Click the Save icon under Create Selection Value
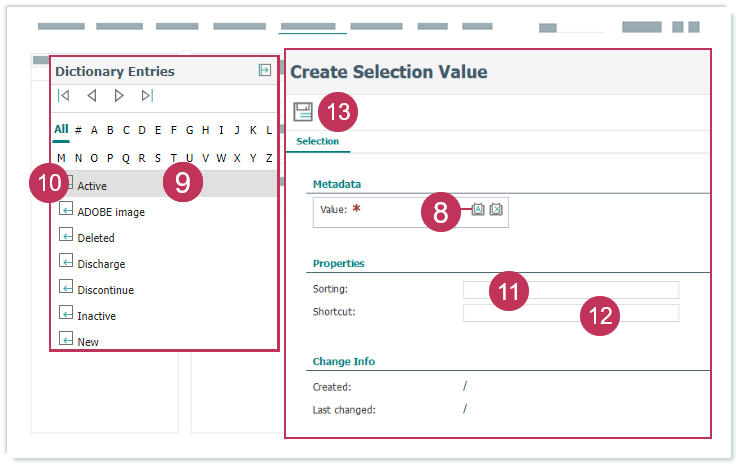 pos(302,111)
